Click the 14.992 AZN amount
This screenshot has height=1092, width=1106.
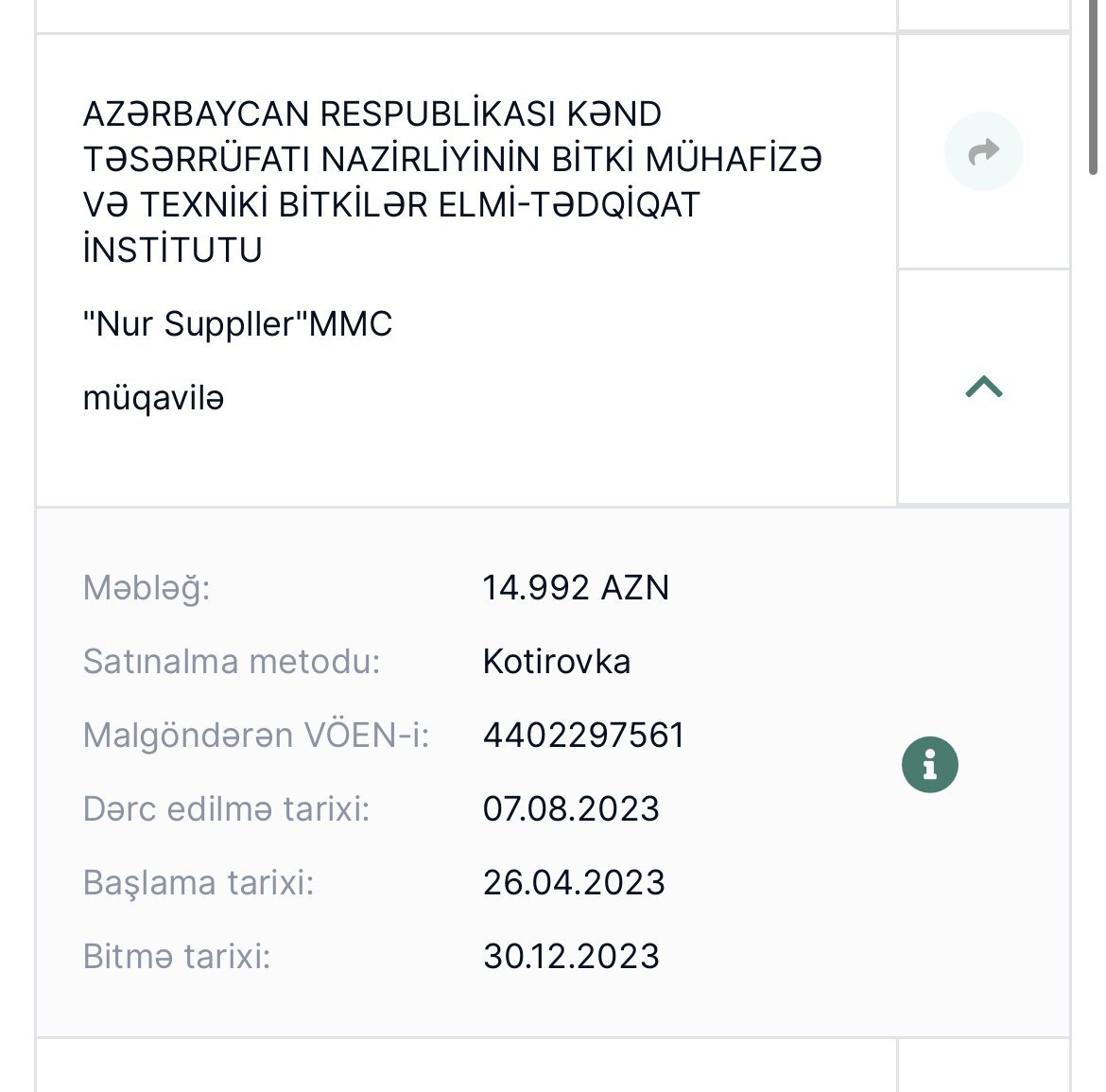(x=576, y=588)
